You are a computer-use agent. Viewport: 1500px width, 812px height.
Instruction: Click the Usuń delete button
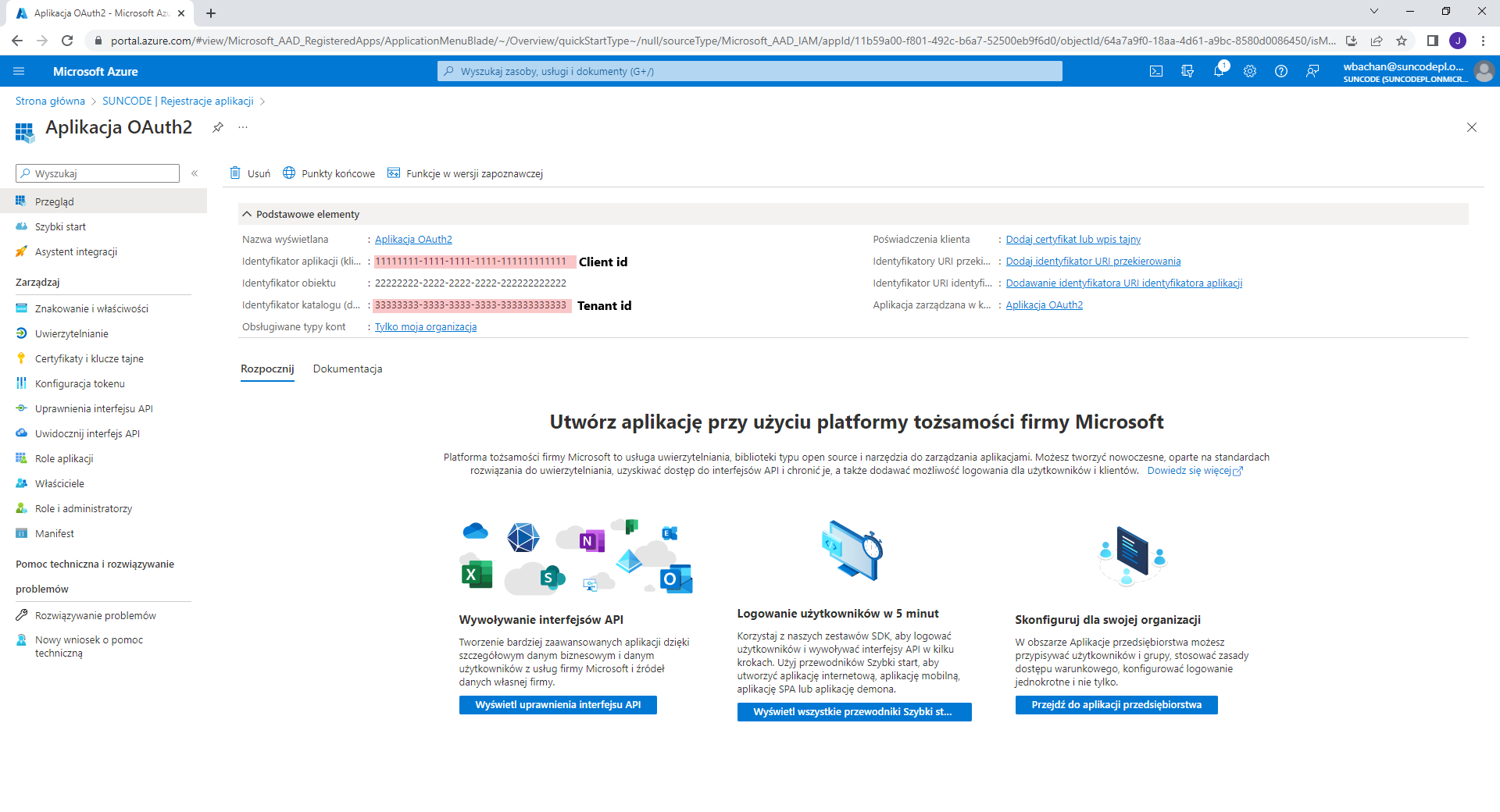[x=250, y=173]
